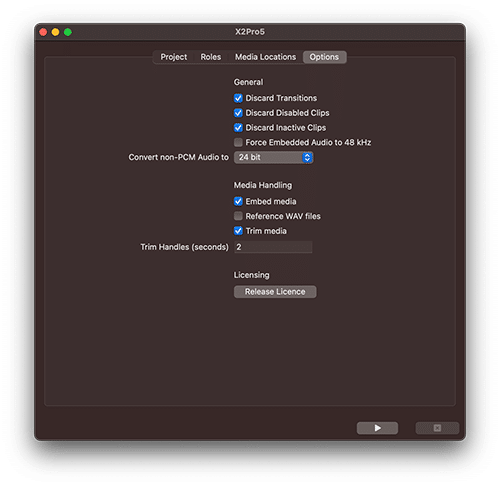Close the X2Pro5 window

(43, 32)
